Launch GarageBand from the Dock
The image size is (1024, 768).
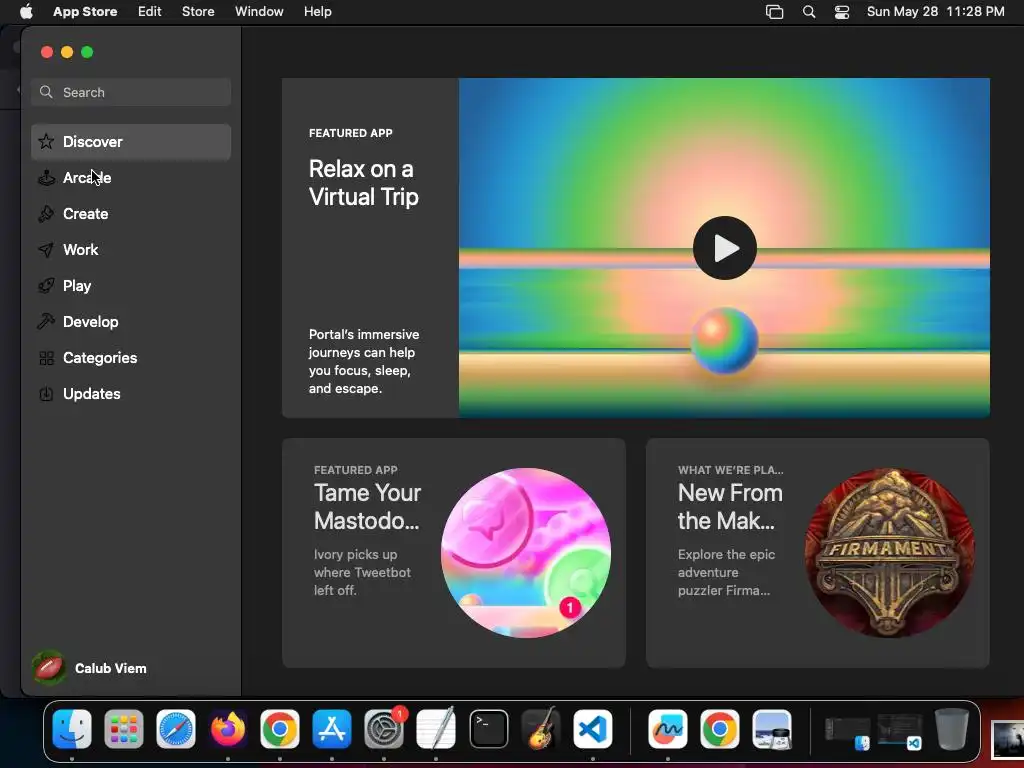click(541, 729)
